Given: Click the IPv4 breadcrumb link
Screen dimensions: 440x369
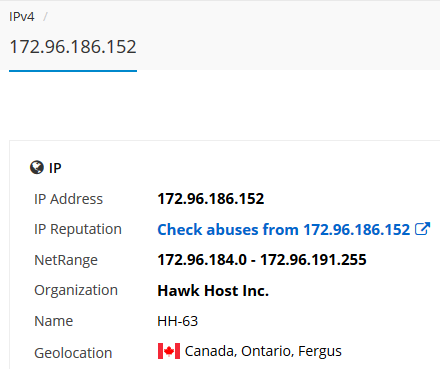Looking at the screenshot, I should click(22, 16).
